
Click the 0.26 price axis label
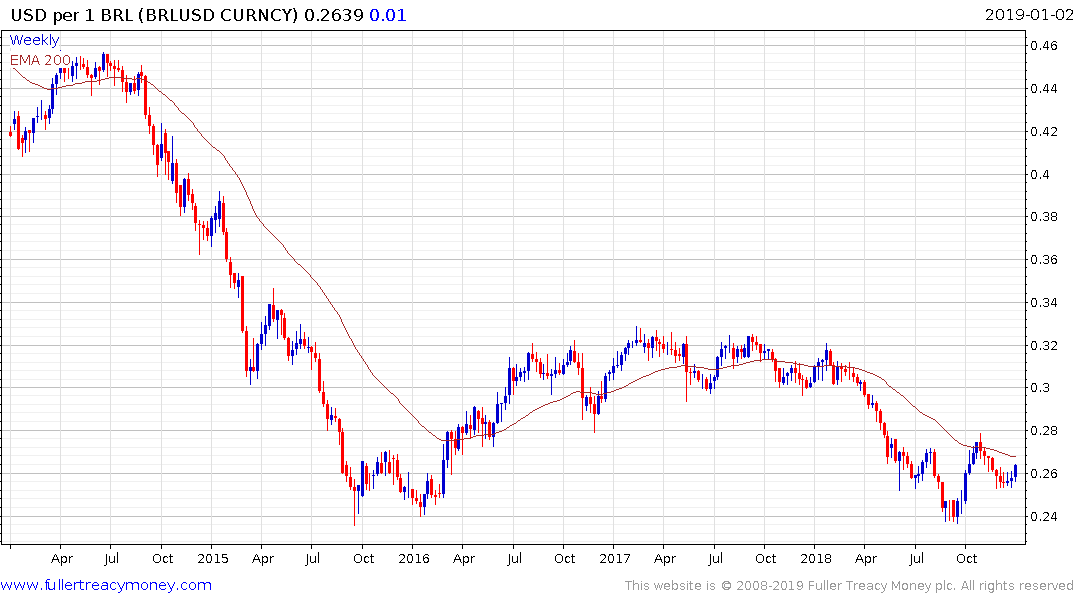pos(1043,474)
